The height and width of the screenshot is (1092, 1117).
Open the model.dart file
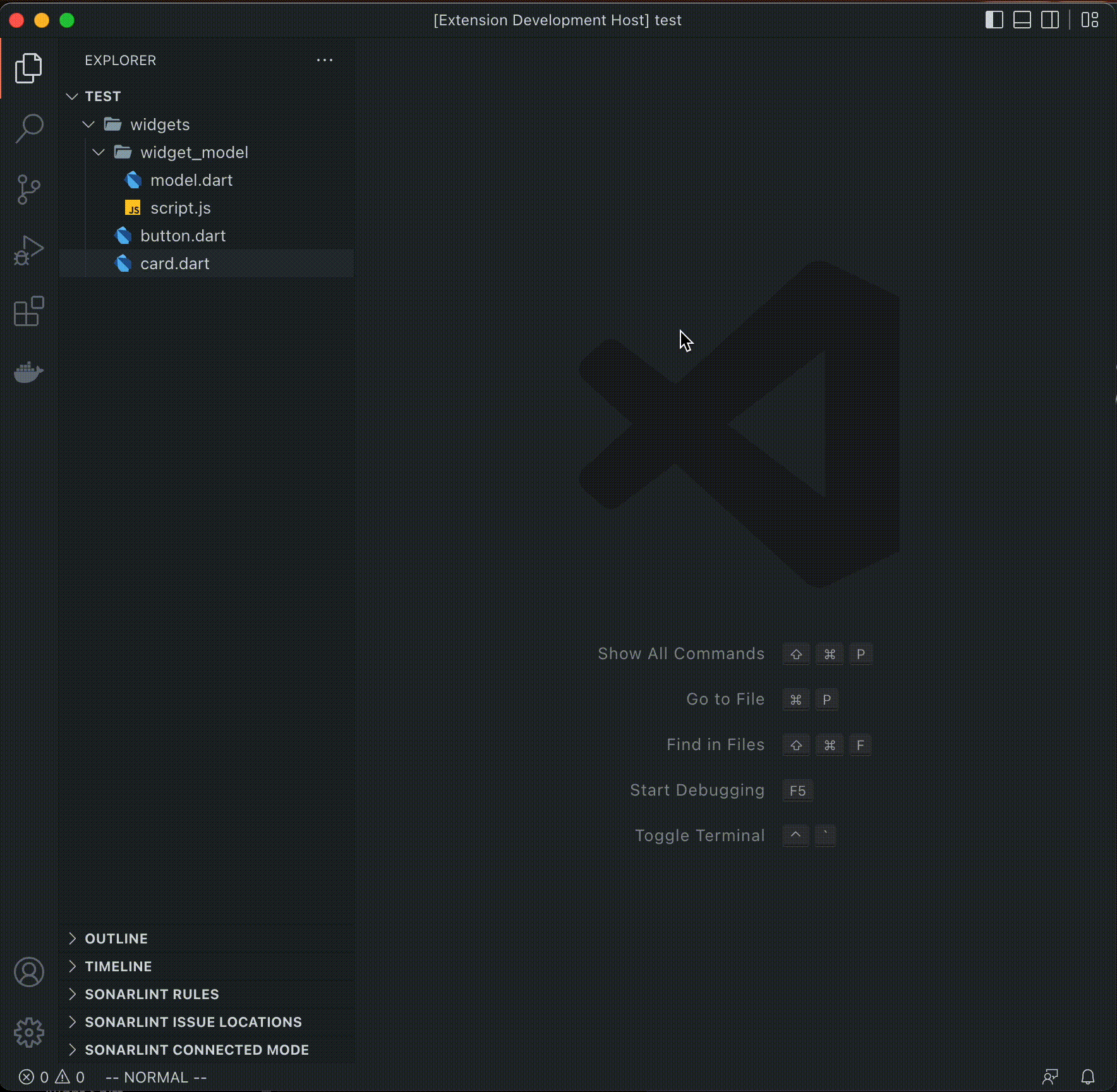click(191, 180)
